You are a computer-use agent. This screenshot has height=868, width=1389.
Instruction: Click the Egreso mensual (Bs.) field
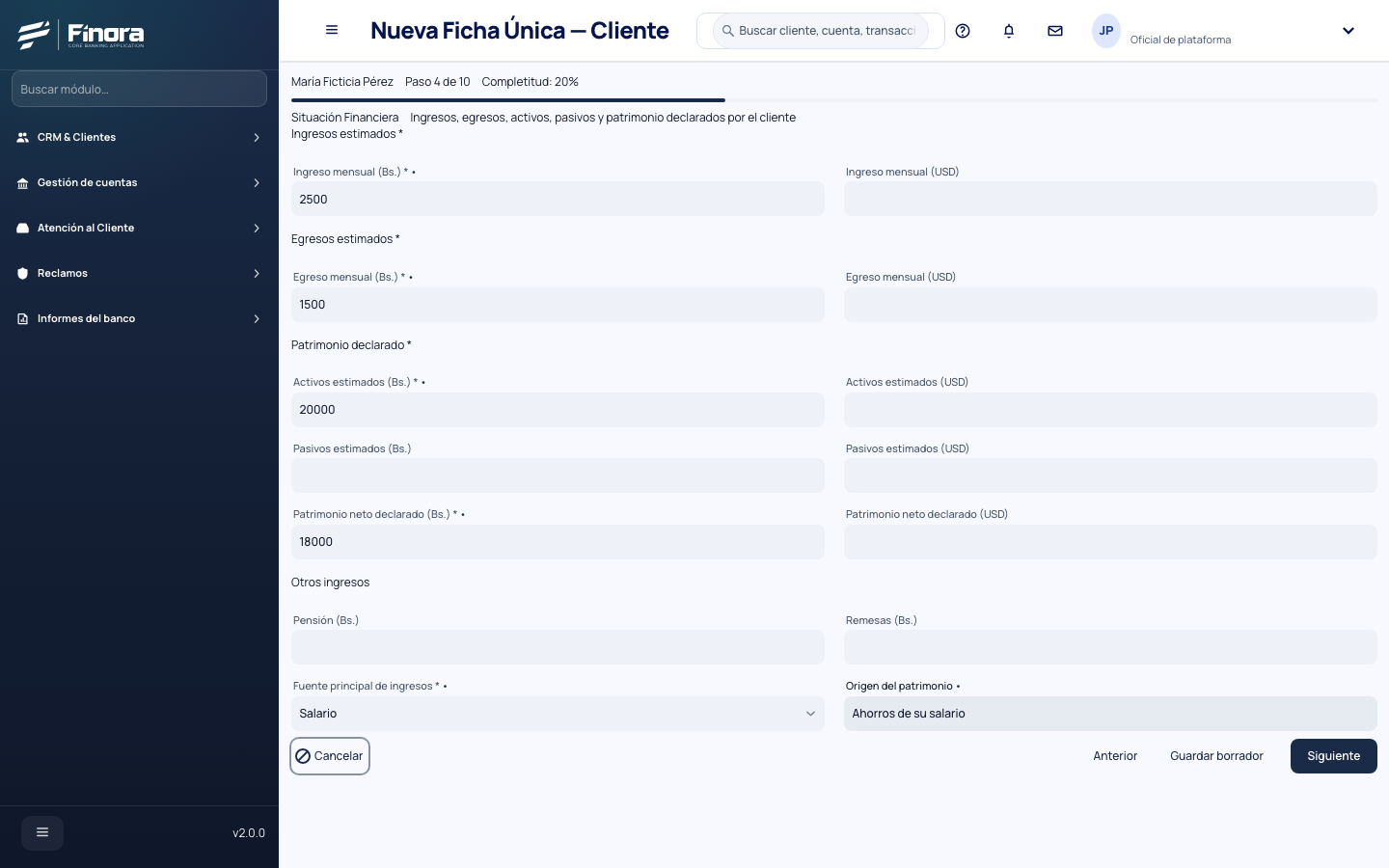558,305
